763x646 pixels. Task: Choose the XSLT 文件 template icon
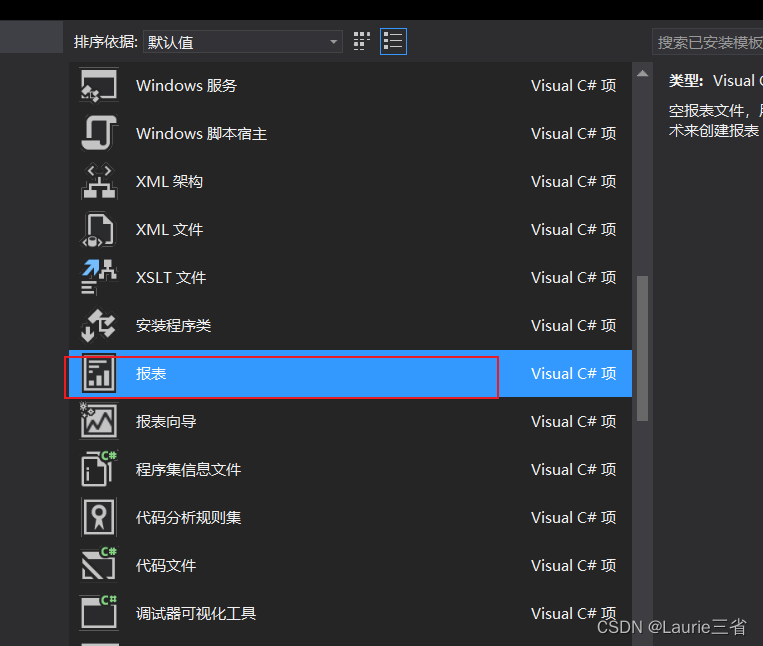coord(99,277)
